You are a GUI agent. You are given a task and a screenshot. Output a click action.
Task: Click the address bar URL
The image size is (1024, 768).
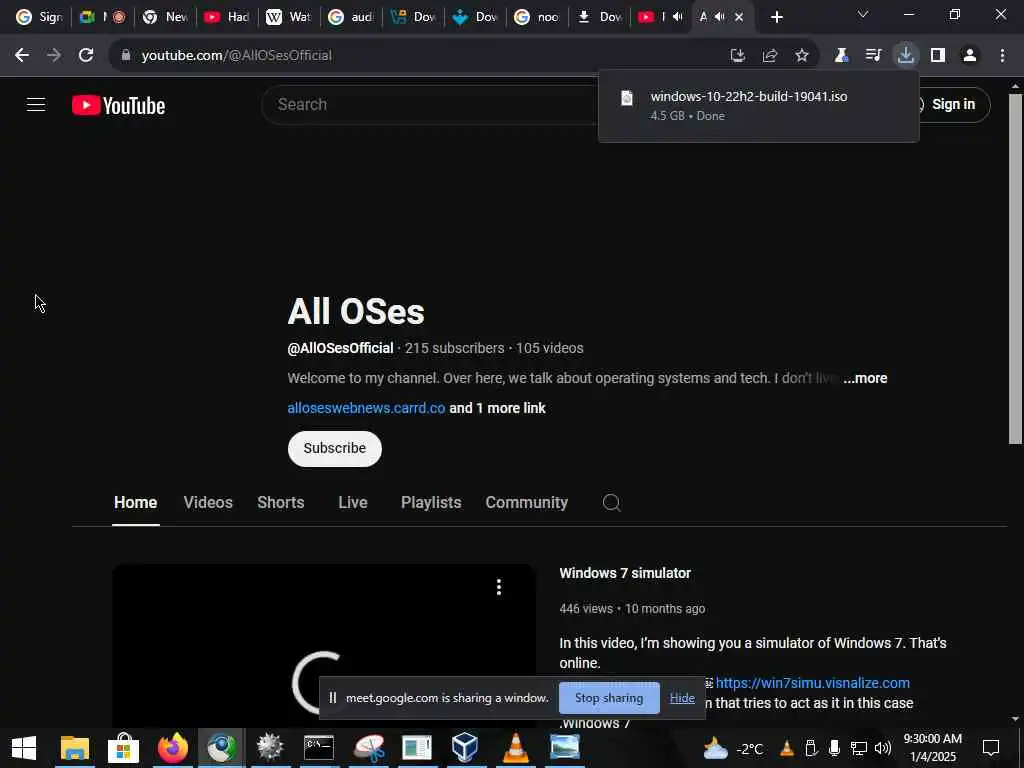pyautogui.click(x=236, y=56)
